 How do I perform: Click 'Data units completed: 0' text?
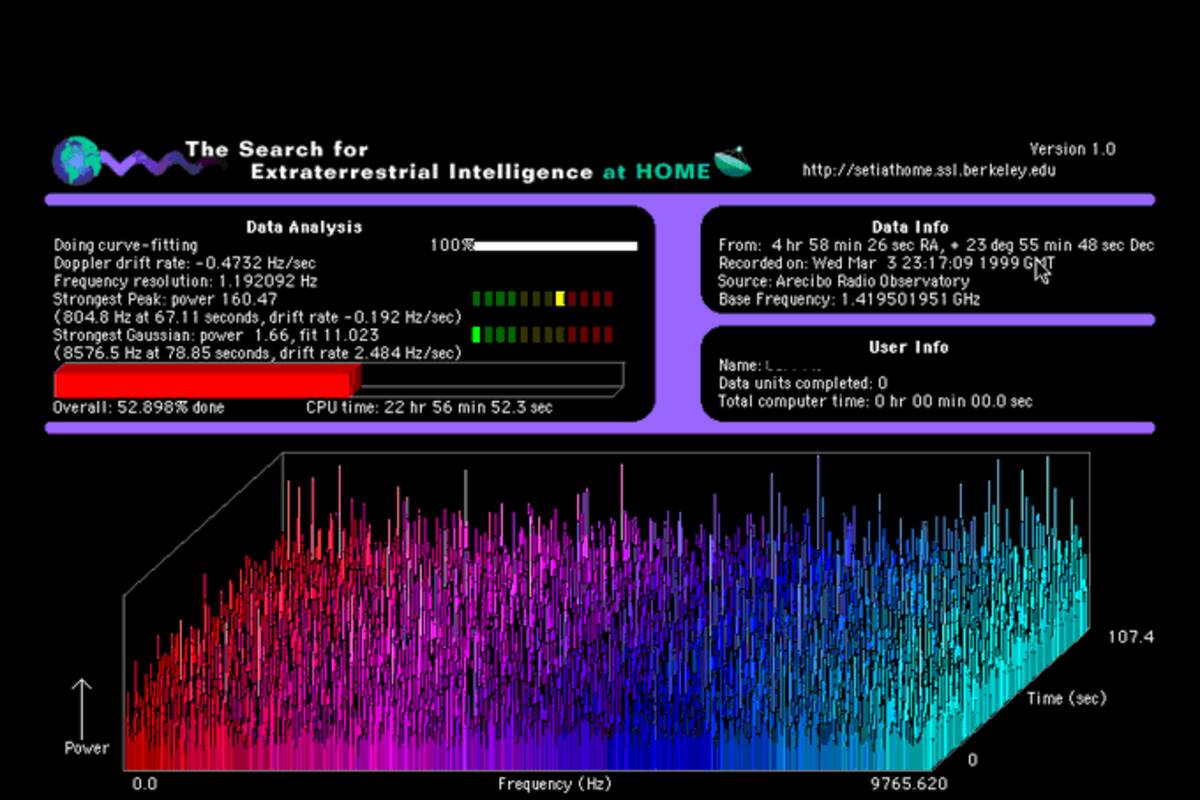pyautogui.click(x=803, y=383)
